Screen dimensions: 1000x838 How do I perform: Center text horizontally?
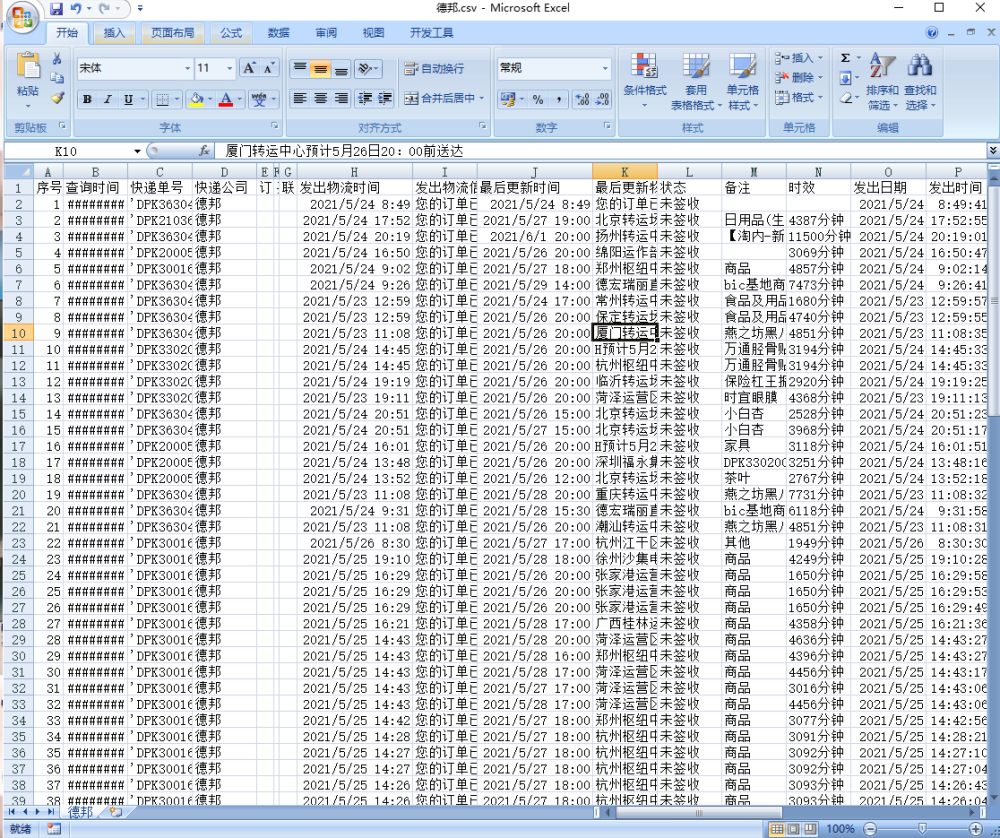(x=321, y=98)
